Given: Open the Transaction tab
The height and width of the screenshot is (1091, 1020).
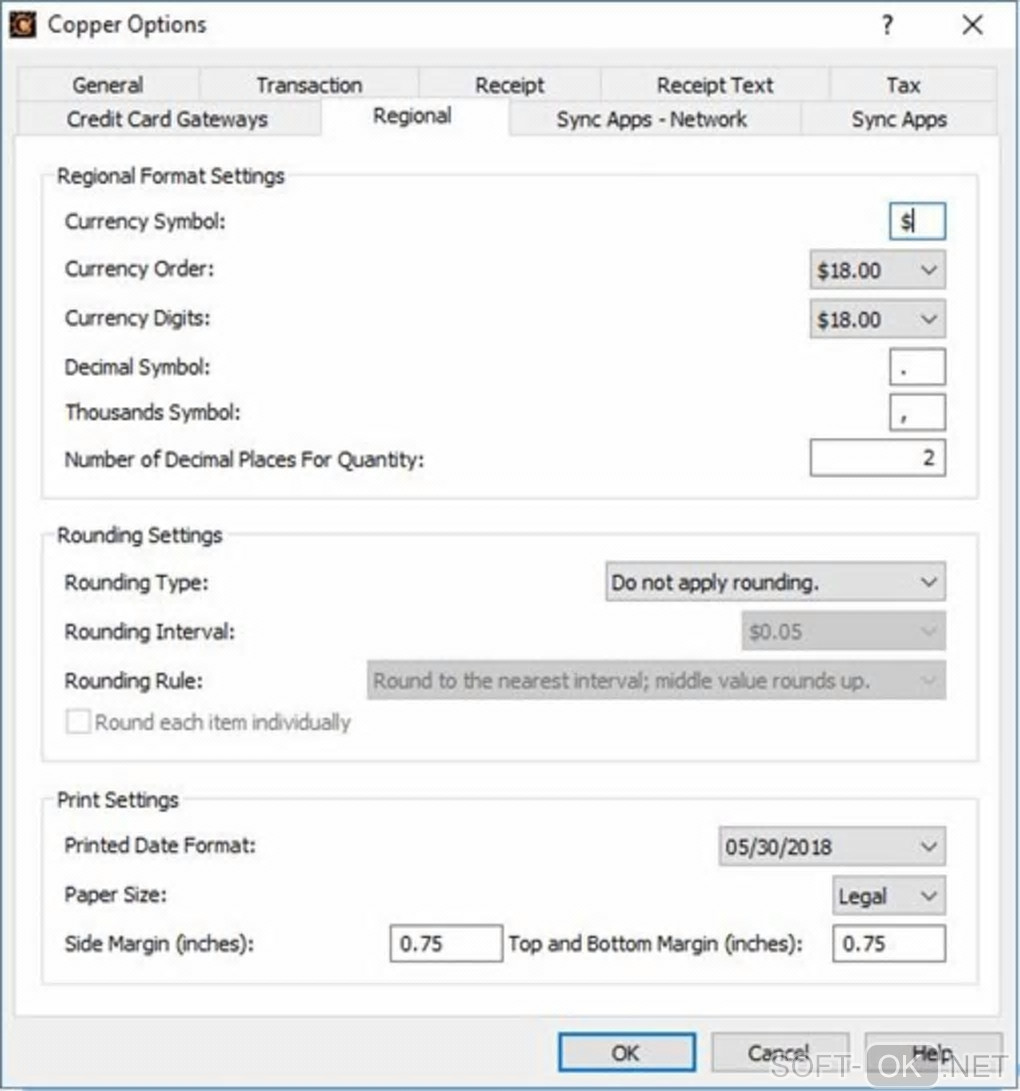Looking at the screenshot, I should [x=309, y=85].
